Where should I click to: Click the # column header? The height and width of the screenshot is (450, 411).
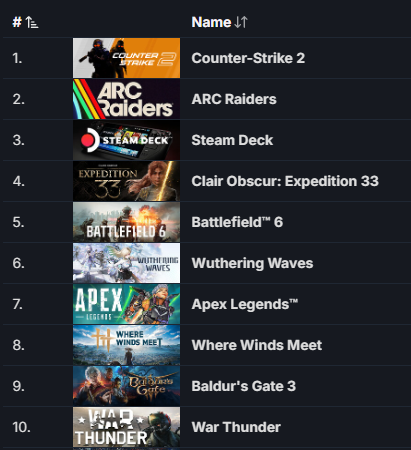coord(17,22)
